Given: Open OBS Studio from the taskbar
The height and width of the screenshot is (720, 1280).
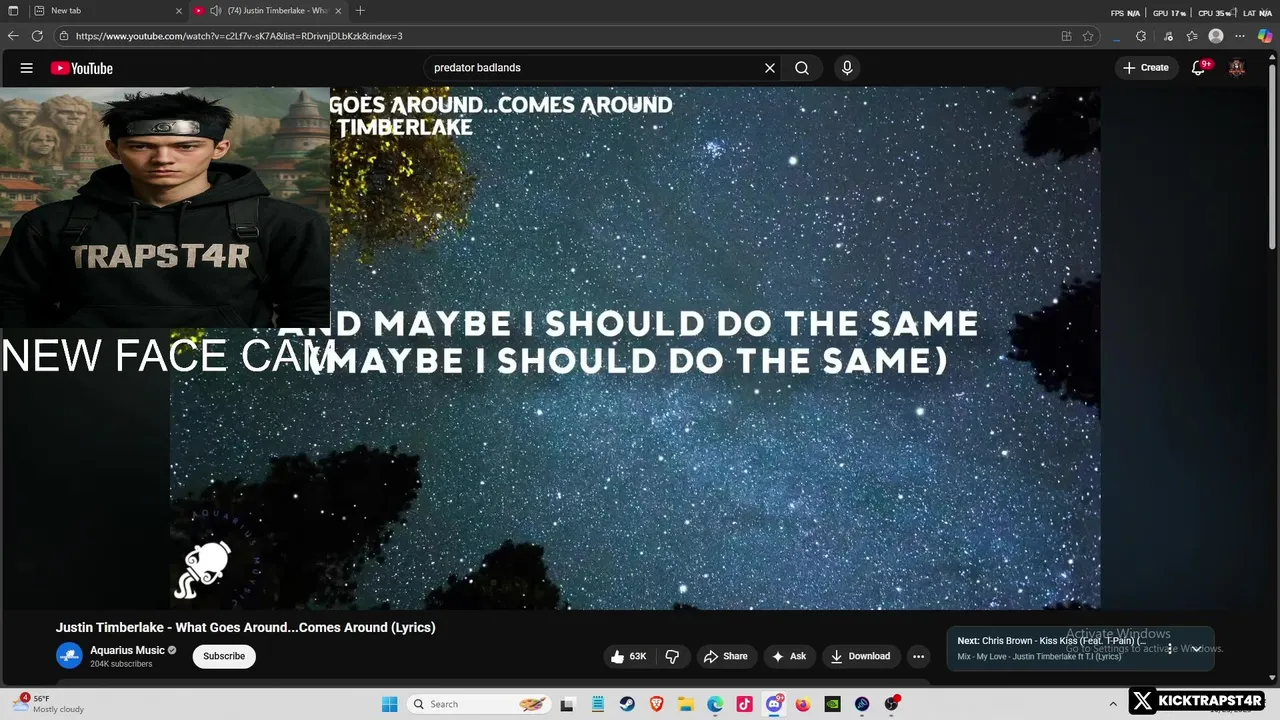Looking at the screenshot, I should click(x=891, y=704).
